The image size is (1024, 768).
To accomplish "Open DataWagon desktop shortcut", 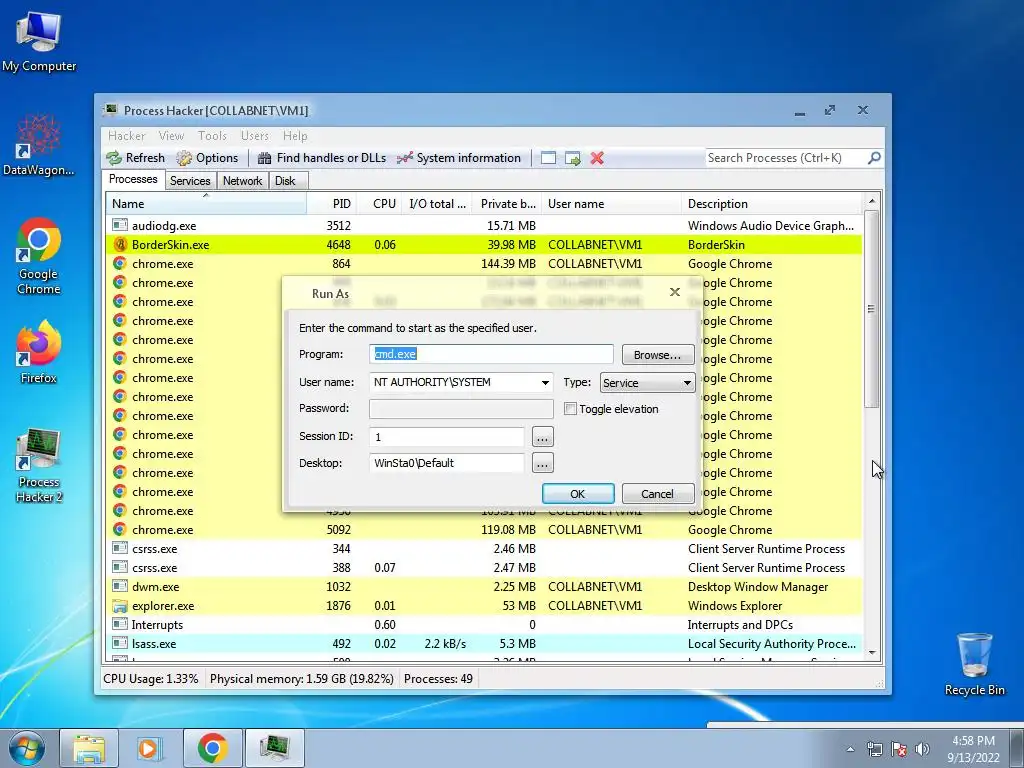I will [x=39, y=145].
